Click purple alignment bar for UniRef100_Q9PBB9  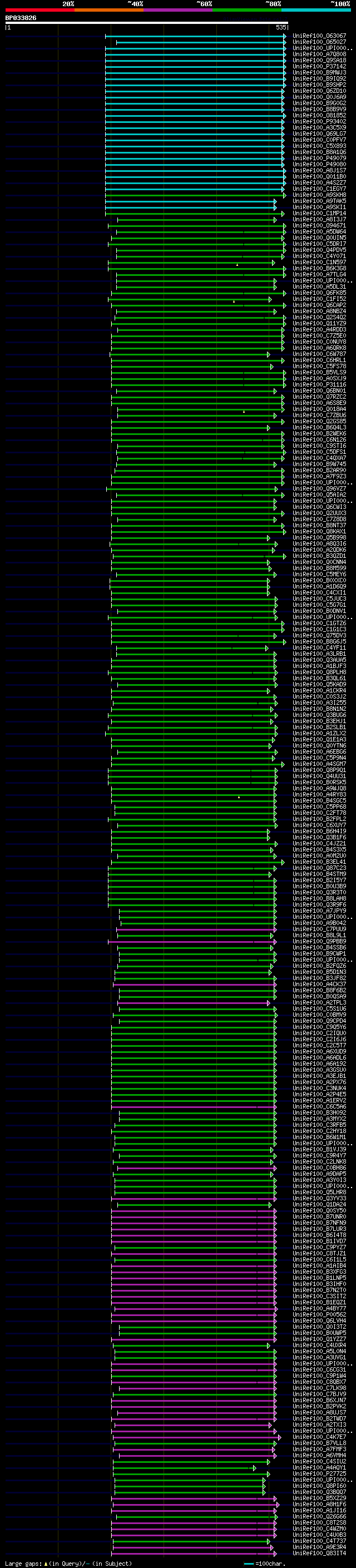point(192,942)
